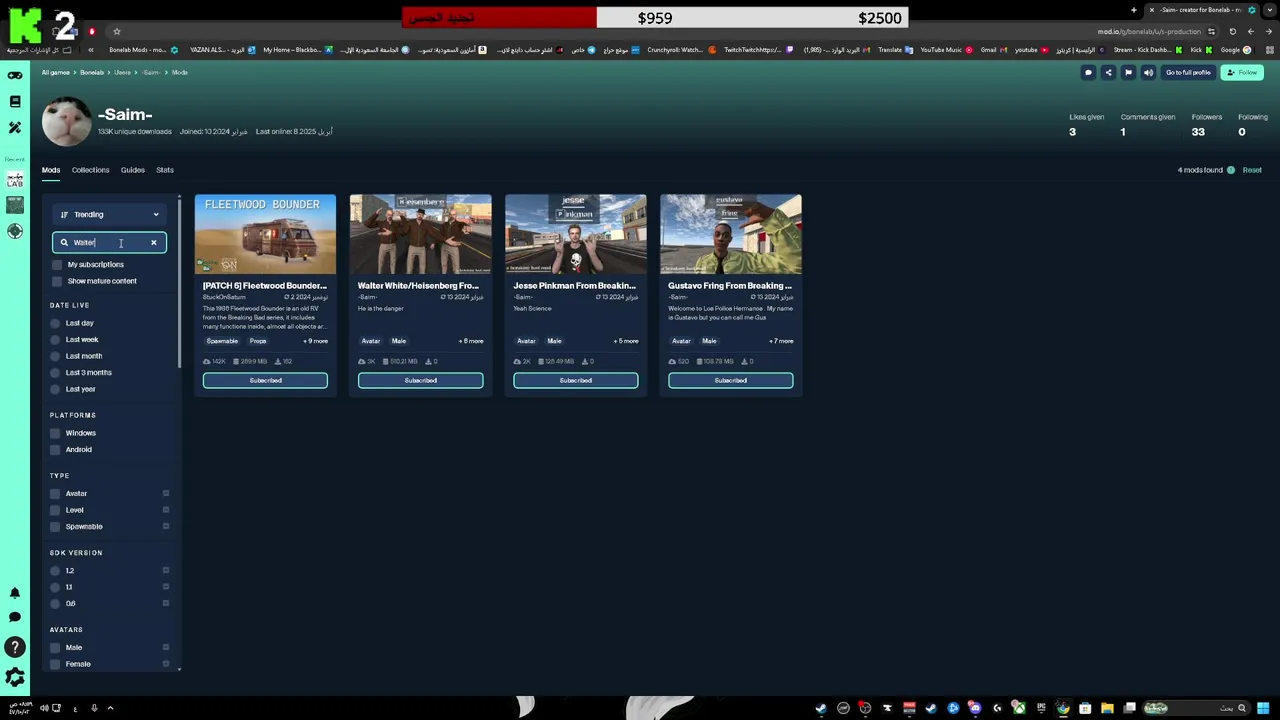Open the games controller icon in left sidebar
Screen dimensions: 1280x720
[x=15, y=75]
